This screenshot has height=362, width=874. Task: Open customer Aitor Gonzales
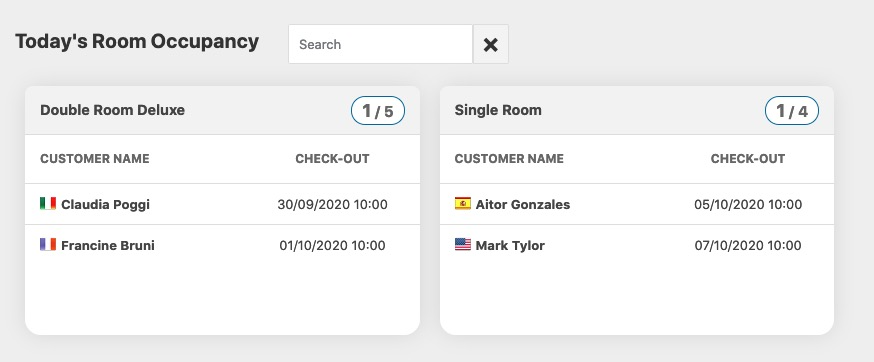click(523, 205)
